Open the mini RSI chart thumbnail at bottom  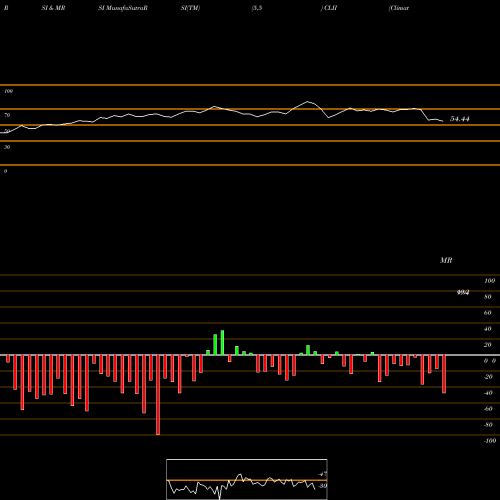(247, 479)
